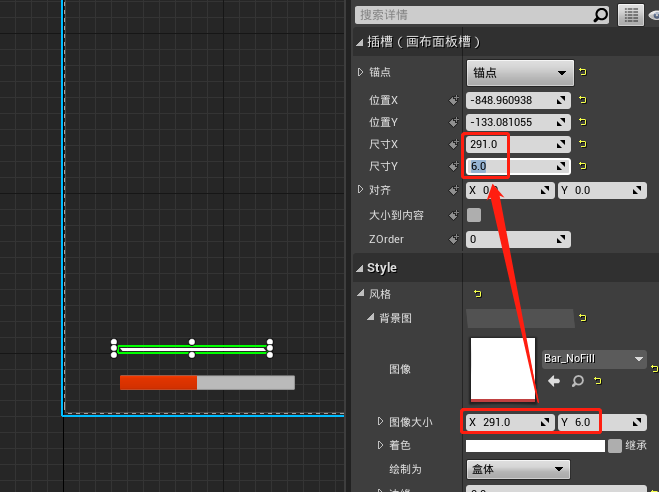The image size is (659, 492).
Task: Reset 尺寸X to its default value
Action: (x=583, y=144)
